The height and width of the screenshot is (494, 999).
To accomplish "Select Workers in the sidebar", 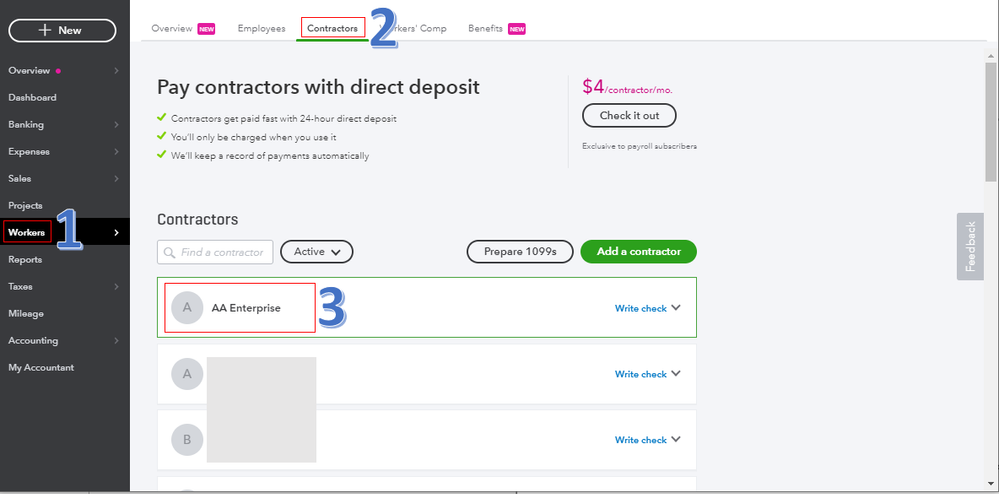I will click(x=27, y=233).
